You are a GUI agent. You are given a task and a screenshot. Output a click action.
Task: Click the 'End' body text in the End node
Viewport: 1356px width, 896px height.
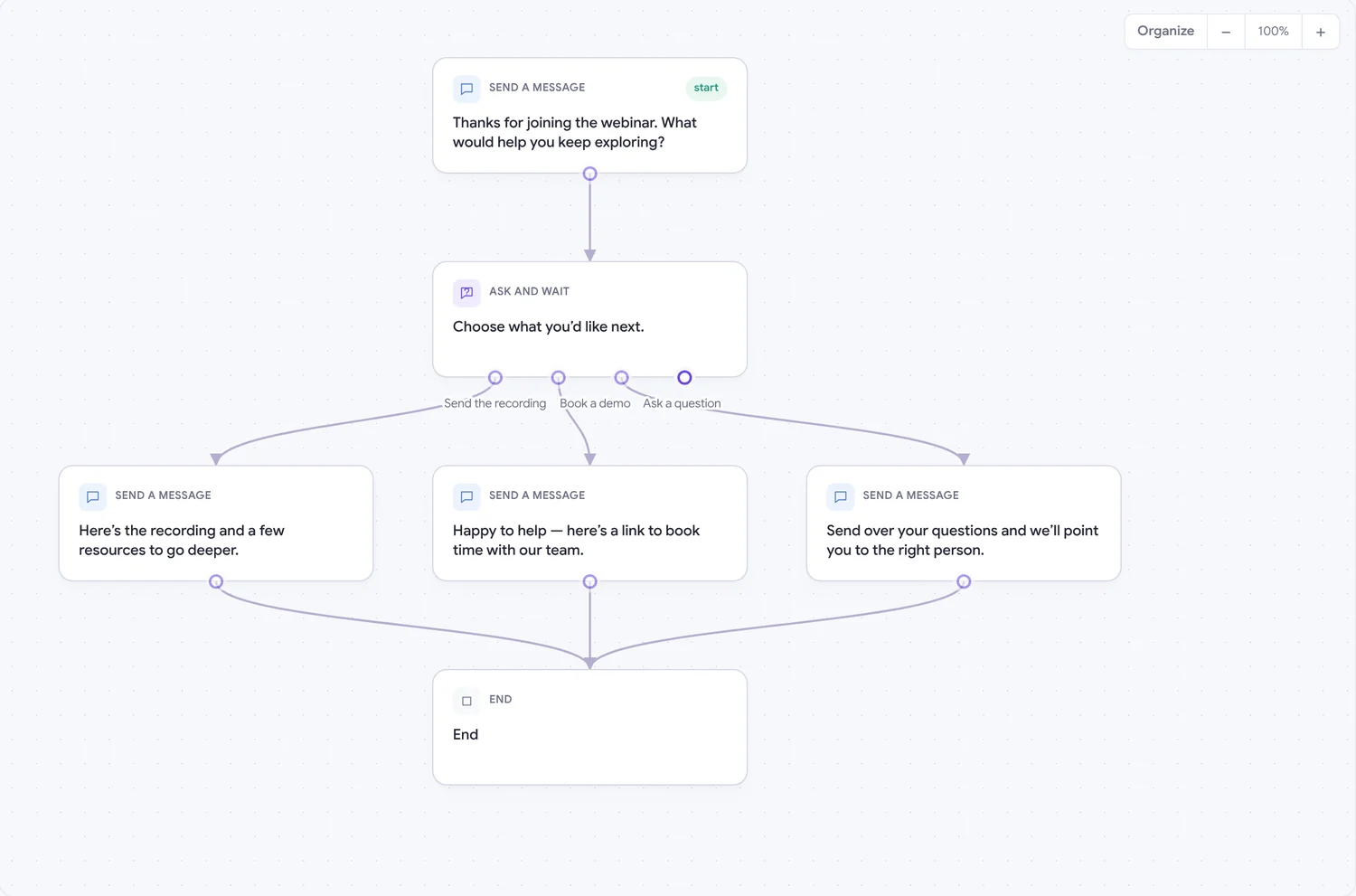pos(466,734)
